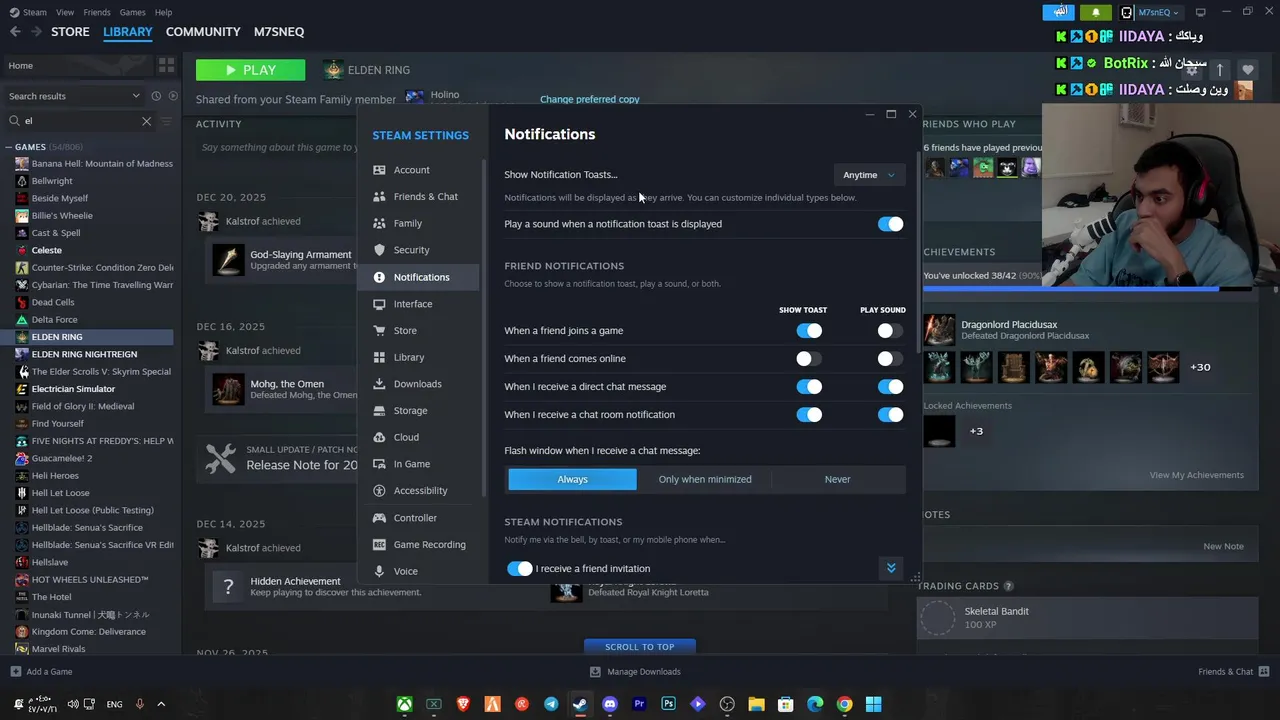Clear the library search with X

146,121
